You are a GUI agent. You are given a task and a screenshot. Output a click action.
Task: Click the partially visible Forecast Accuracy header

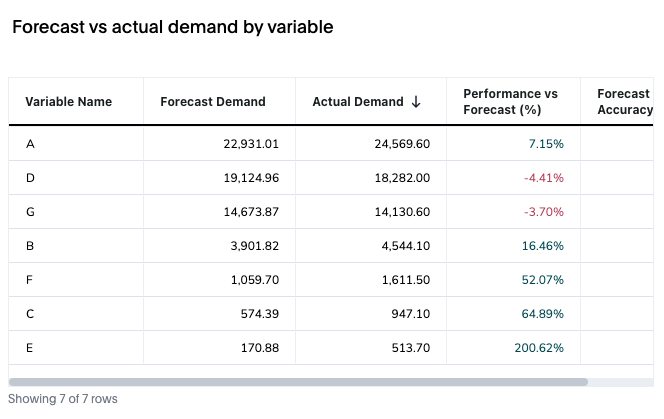[624, 102]
